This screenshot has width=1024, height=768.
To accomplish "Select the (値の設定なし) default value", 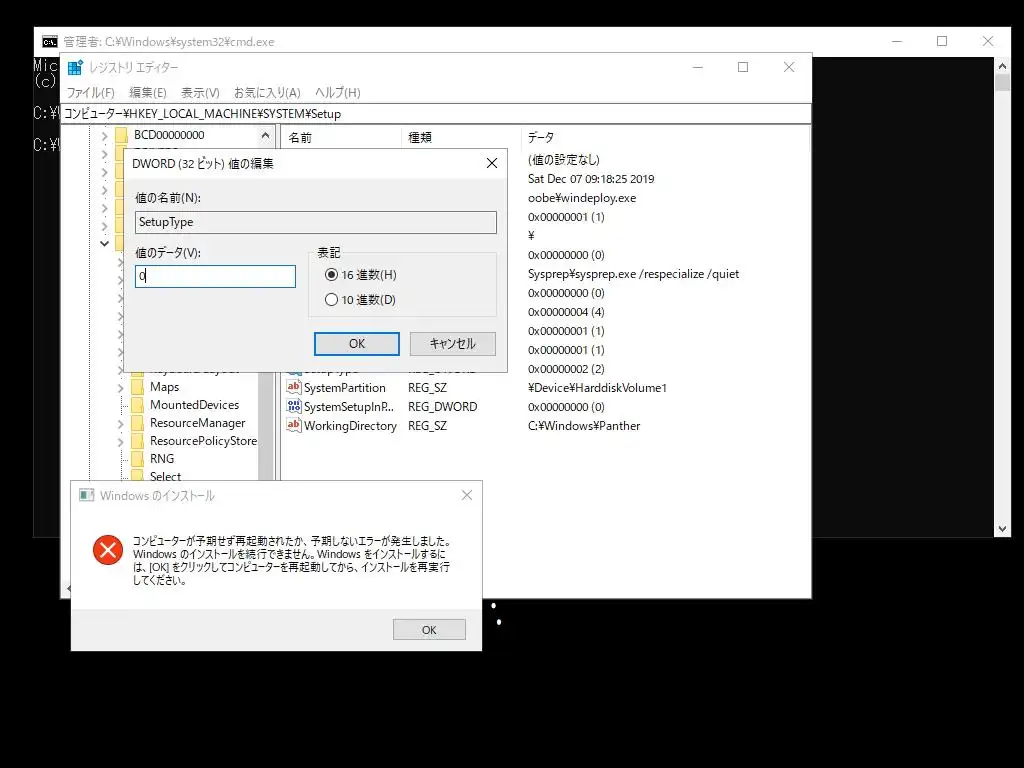I will click(564, 159).
